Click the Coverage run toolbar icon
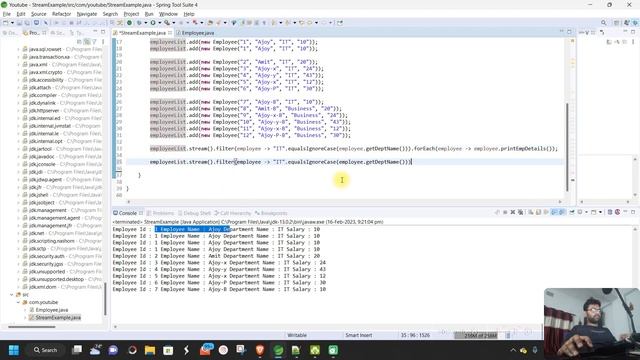Screen dimensions: 640x360 [x=167, y=22]
